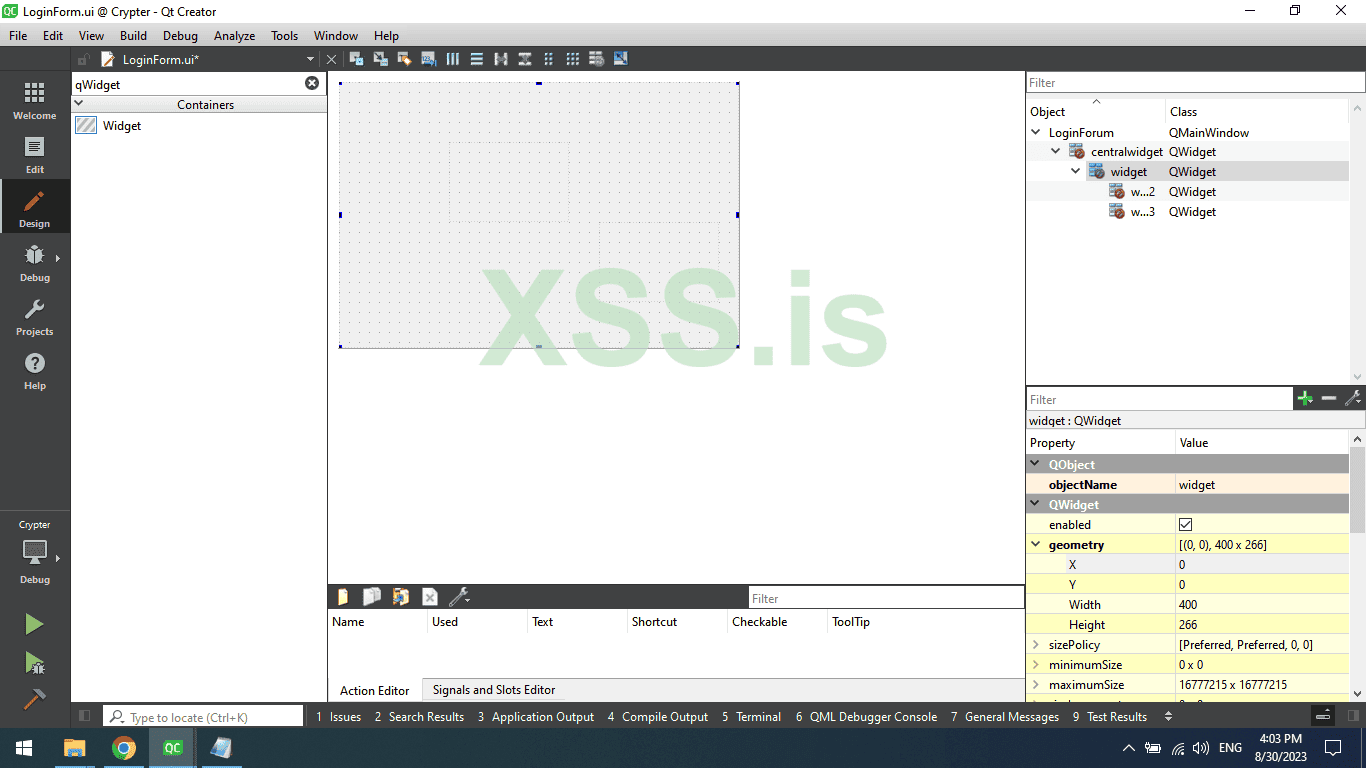Open the Tools menu

click(284, 35)
